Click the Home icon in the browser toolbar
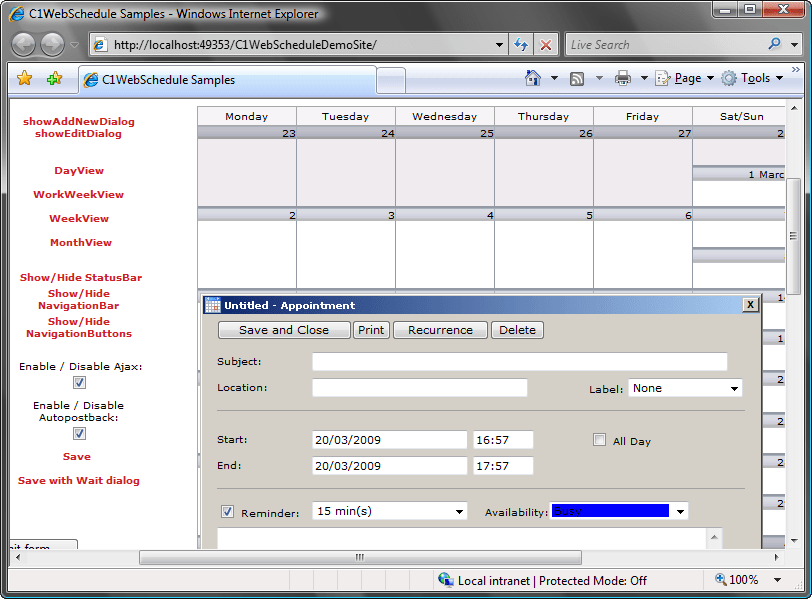Screen dimensions: 812x599 point(533,77)
